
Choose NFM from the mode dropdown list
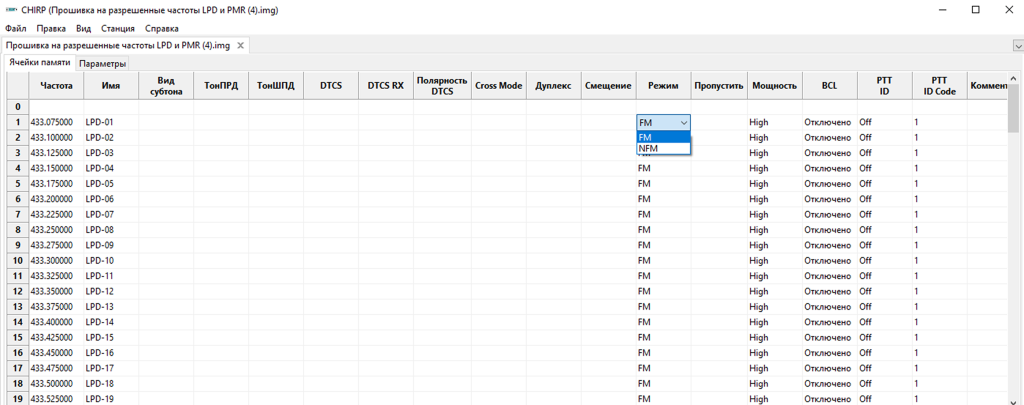tap(662, 149)
